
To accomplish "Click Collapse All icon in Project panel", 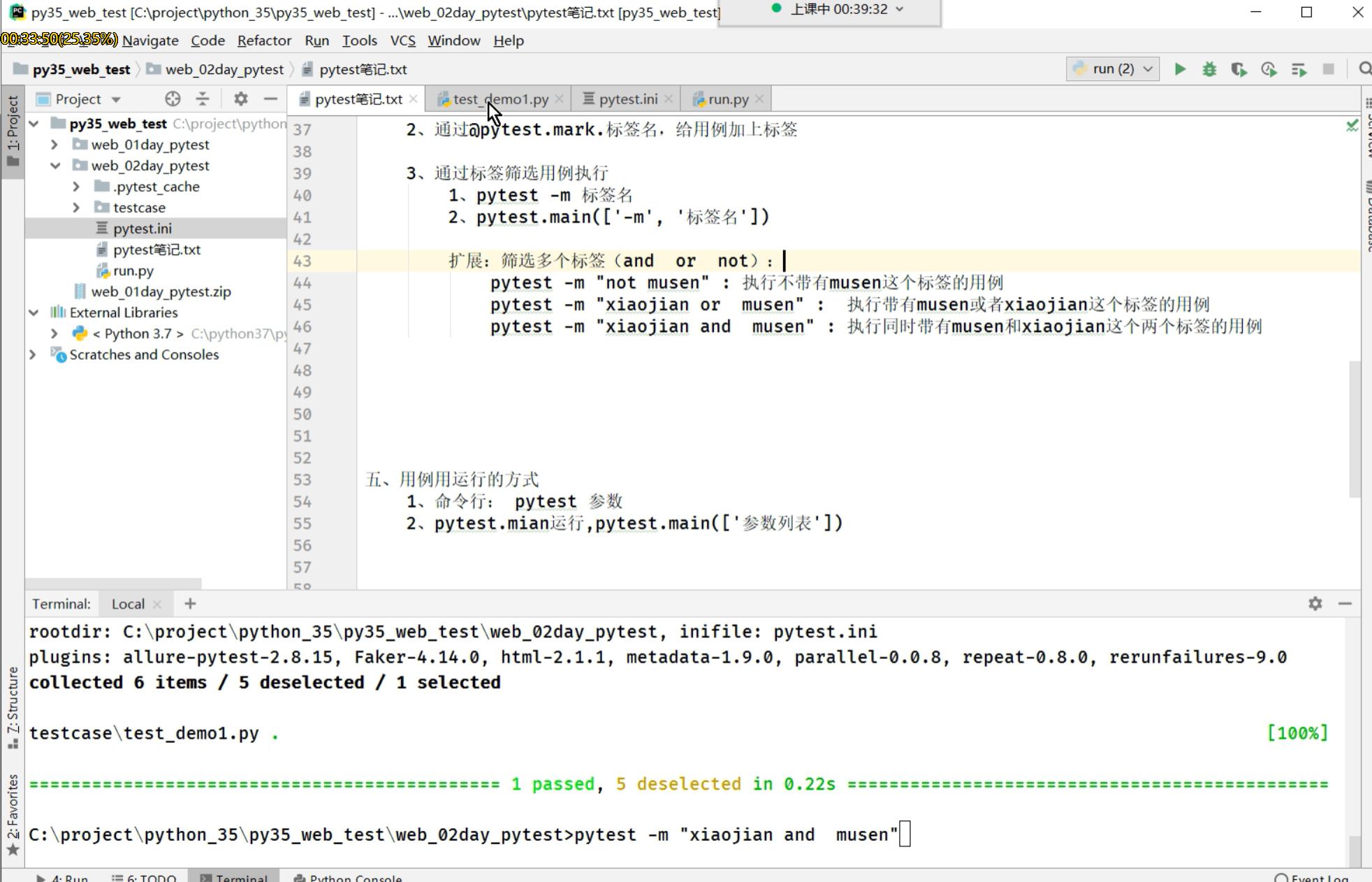I will 203,99.
